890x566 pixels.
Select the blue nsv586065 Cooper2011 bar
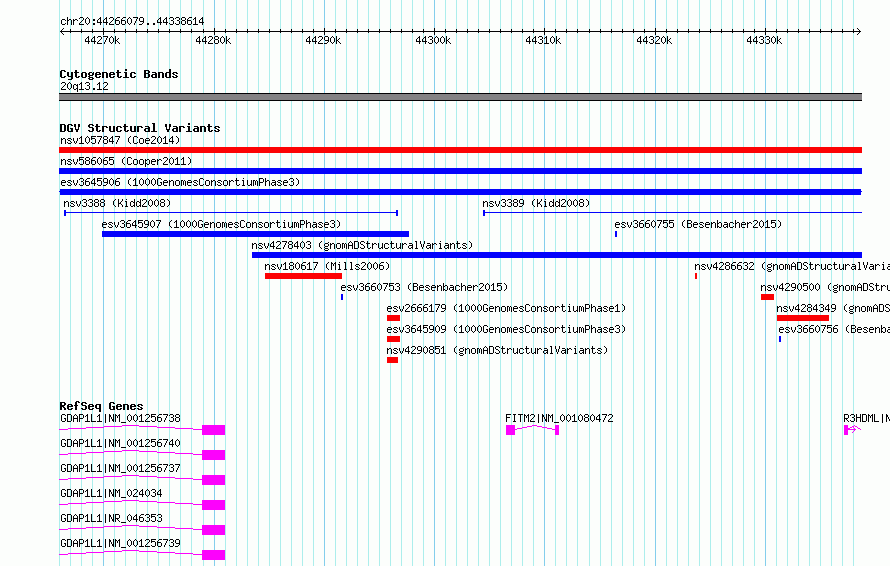tap(460, 171)
